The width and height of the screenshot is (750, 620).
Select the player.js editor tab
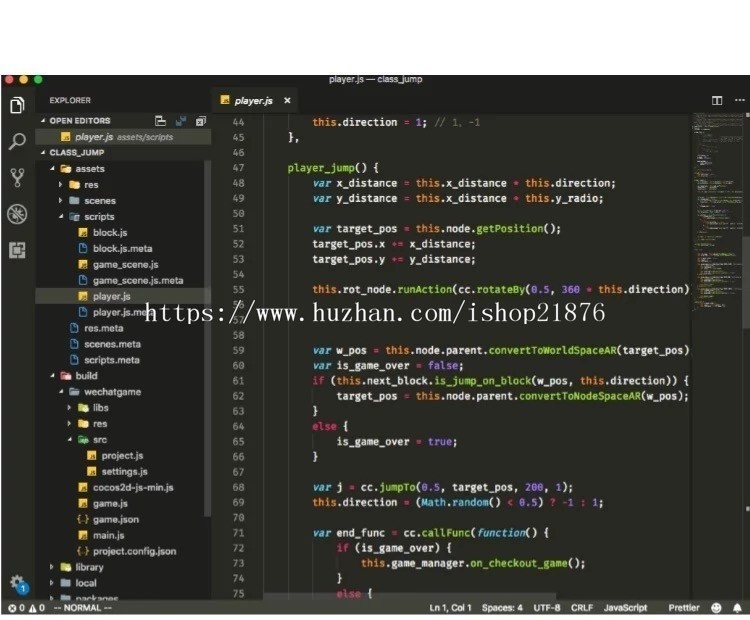(x=254, y=100)
